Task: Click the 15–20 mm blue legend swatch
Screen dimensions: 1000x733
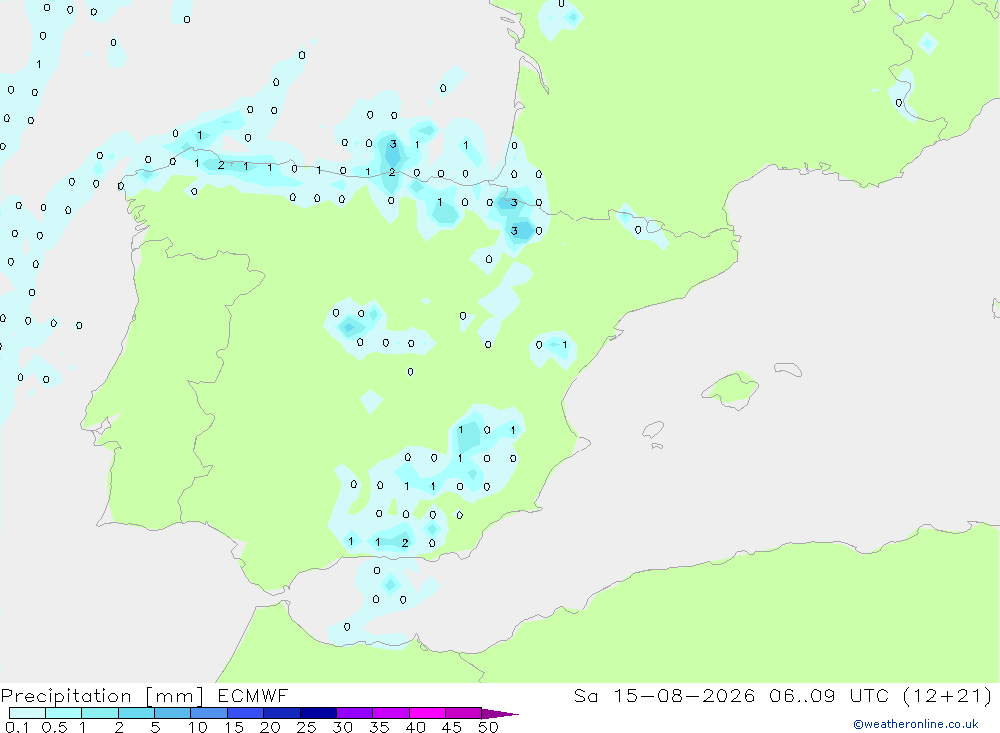Action: click(246, 713)
